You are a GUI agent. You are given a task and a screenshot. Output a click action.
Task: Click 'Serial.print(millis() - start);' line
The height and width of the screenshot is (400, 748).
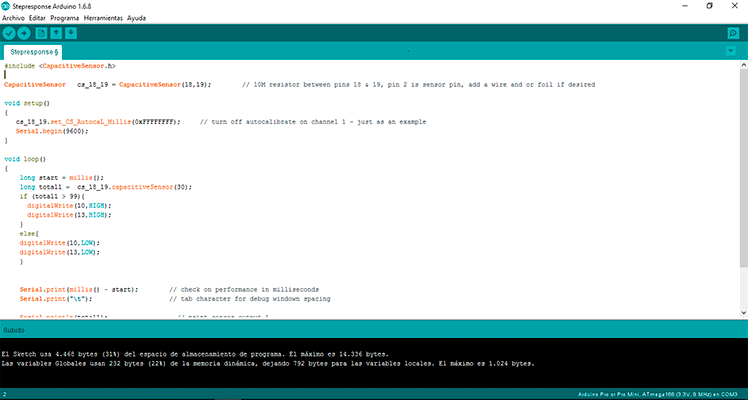(79, 289)
